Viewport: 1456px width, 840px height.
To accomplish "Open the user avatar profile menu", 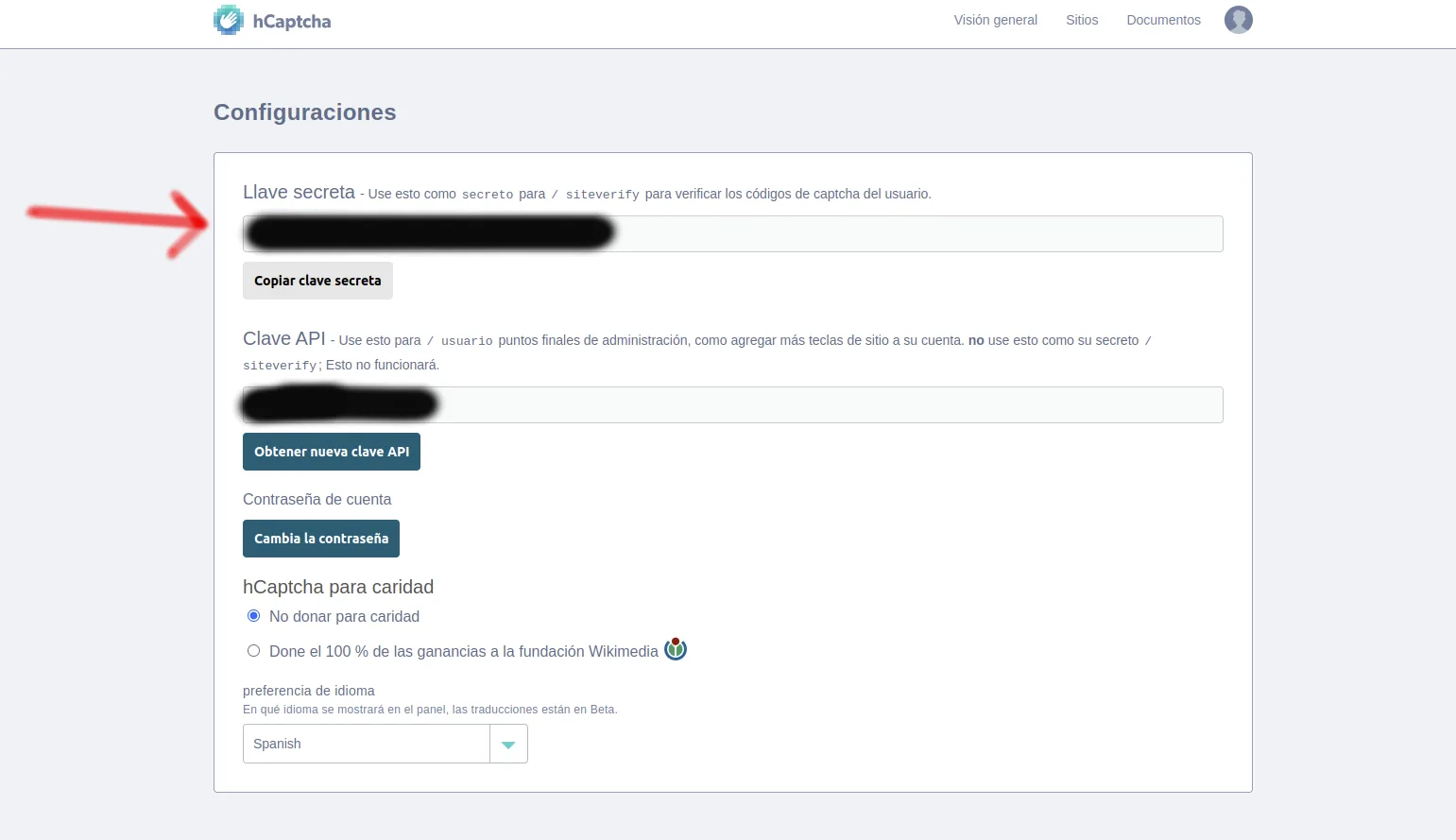I will click(x=1238, y=20).
